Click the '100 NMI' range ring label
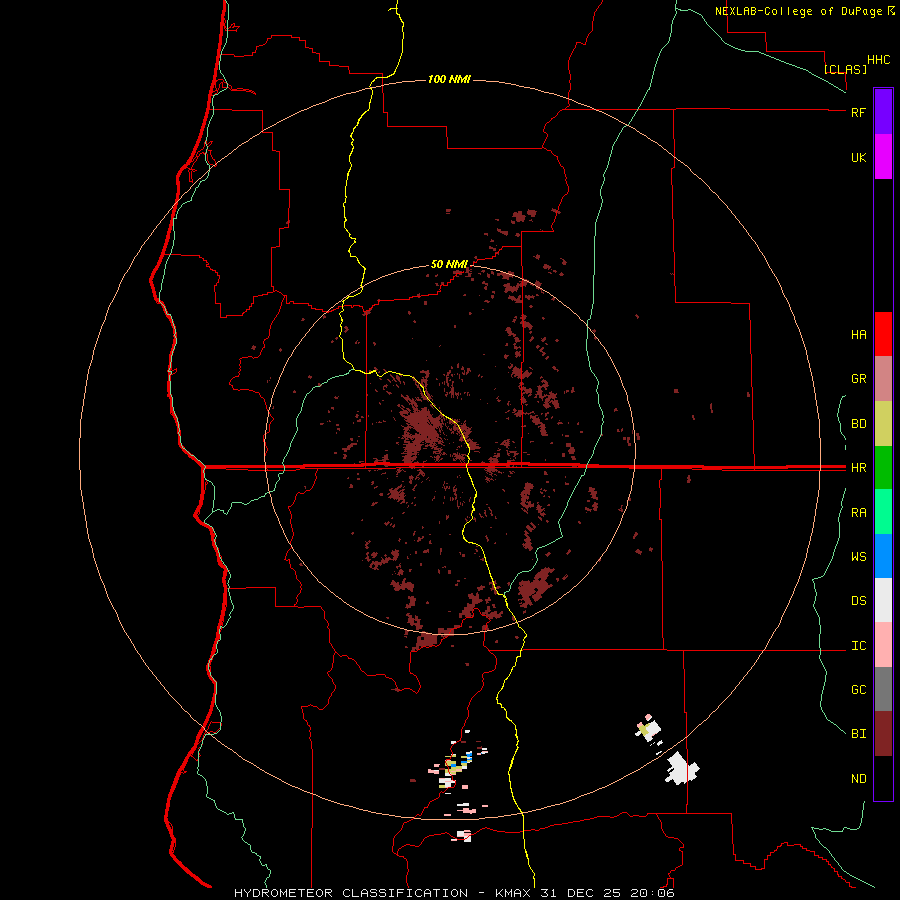Screen dimensions: 900x900 click(x=449, y=79)
